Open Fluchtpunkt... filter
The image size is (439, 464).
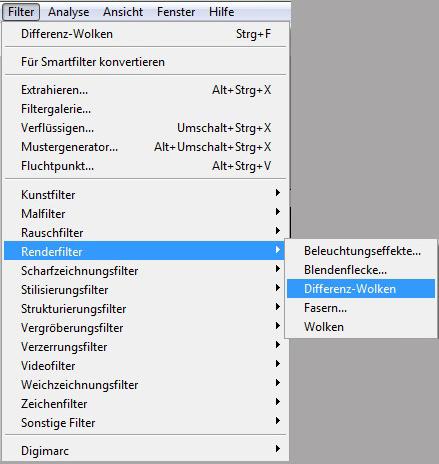click(145, 166)
